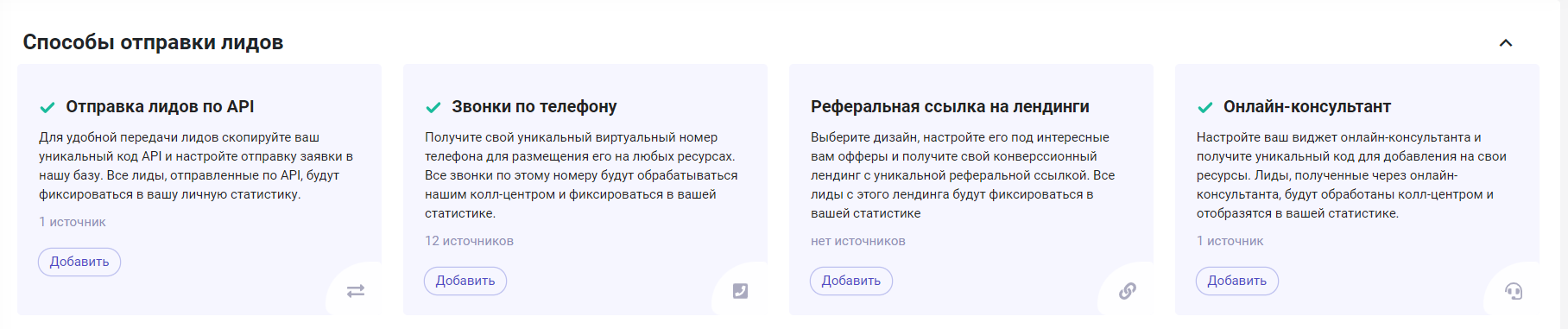Click the API exchange arrows icon

(x=356, y=291)
